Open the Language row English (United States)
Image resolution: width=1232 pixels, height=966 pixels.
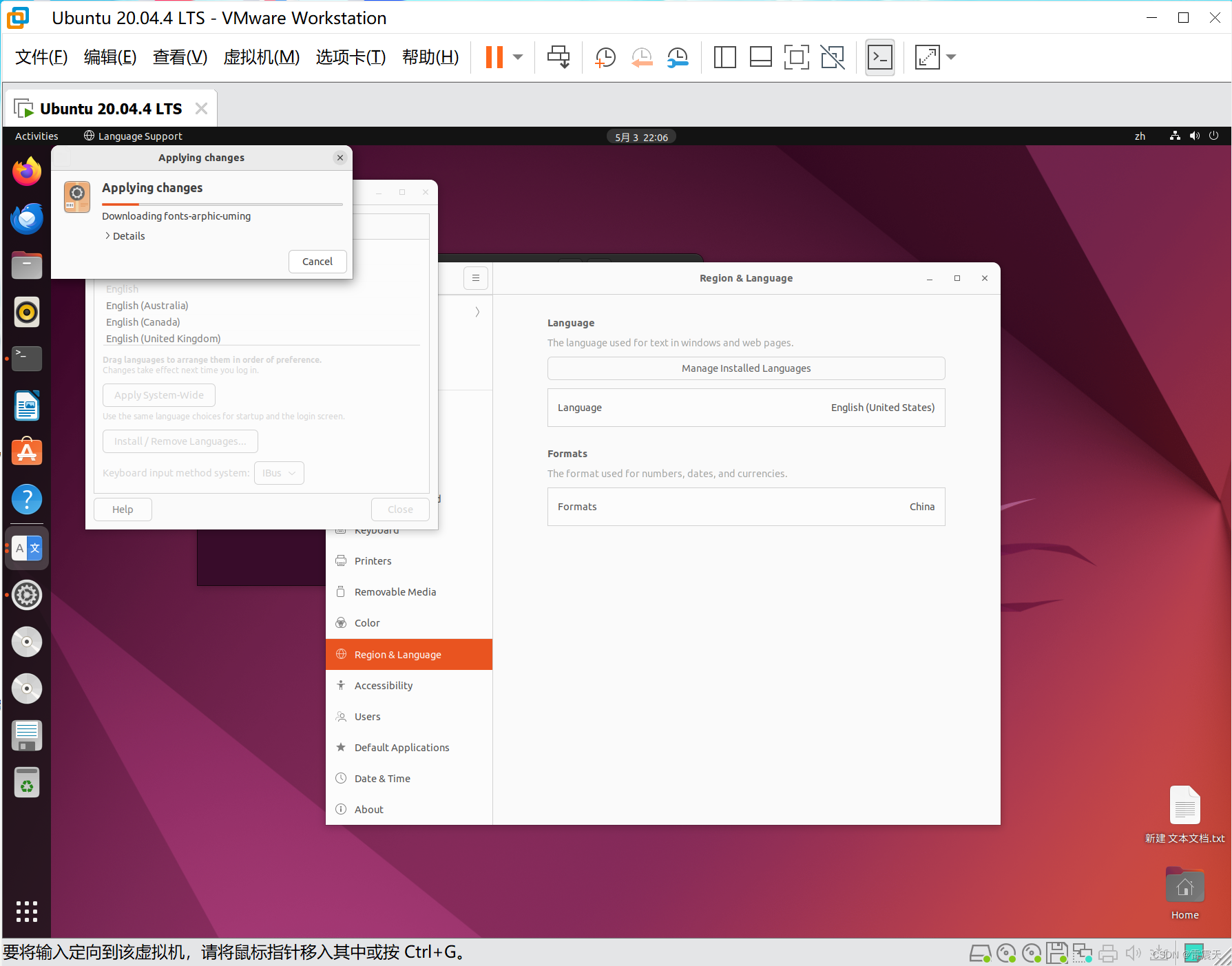coord(746,408)
